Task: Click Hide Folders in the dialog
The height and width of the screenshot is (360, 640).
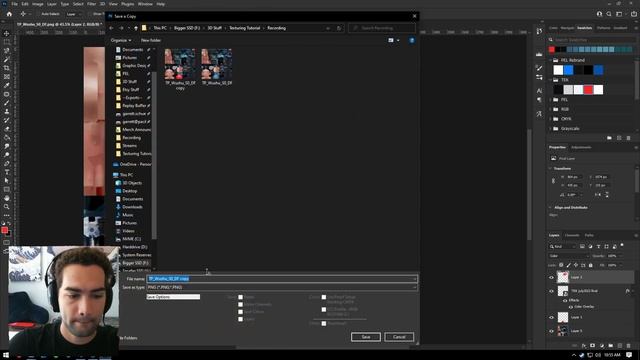Action: (128, 338)
